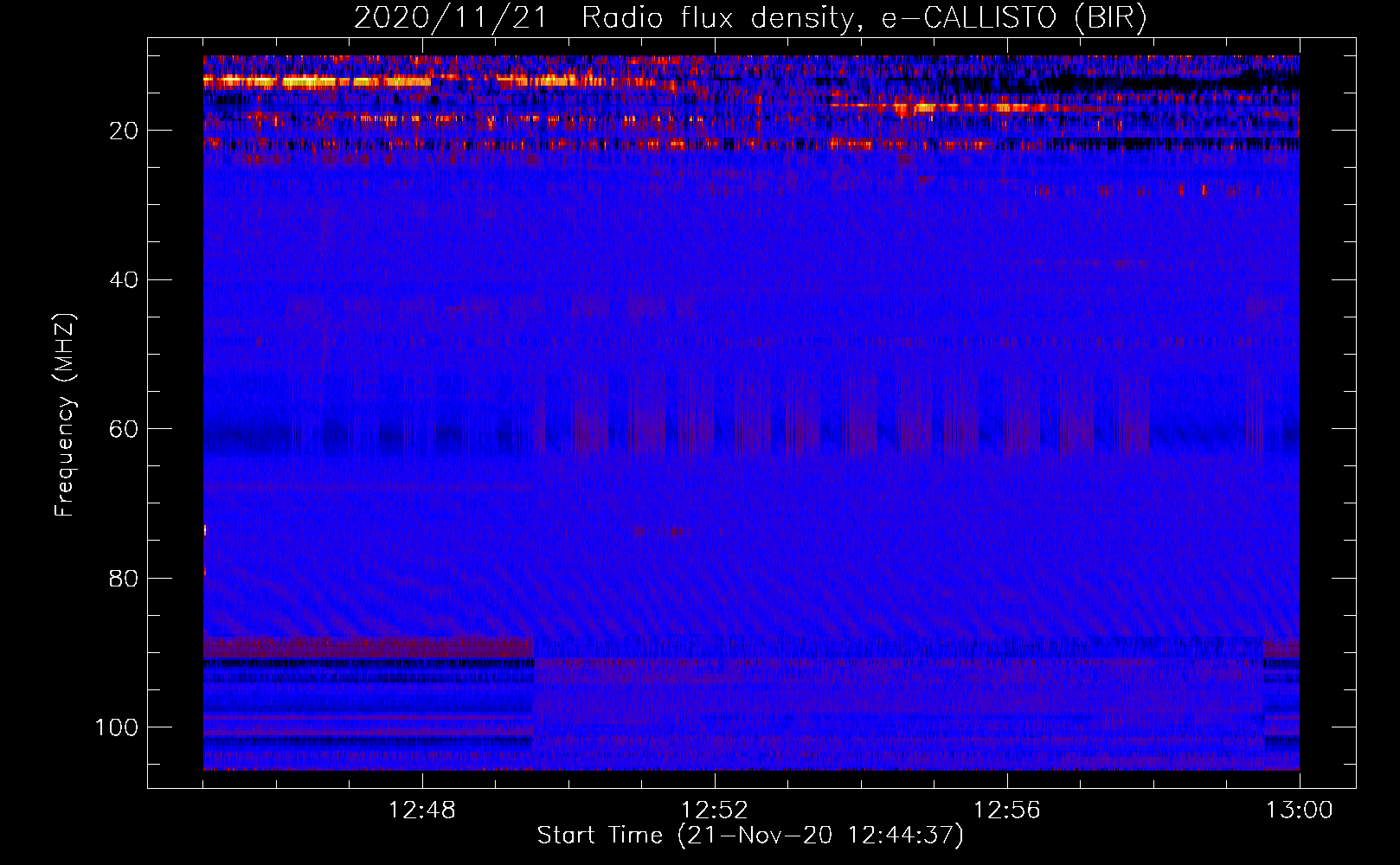Click the date "2020/11/21" in the title

coord(450,18)
